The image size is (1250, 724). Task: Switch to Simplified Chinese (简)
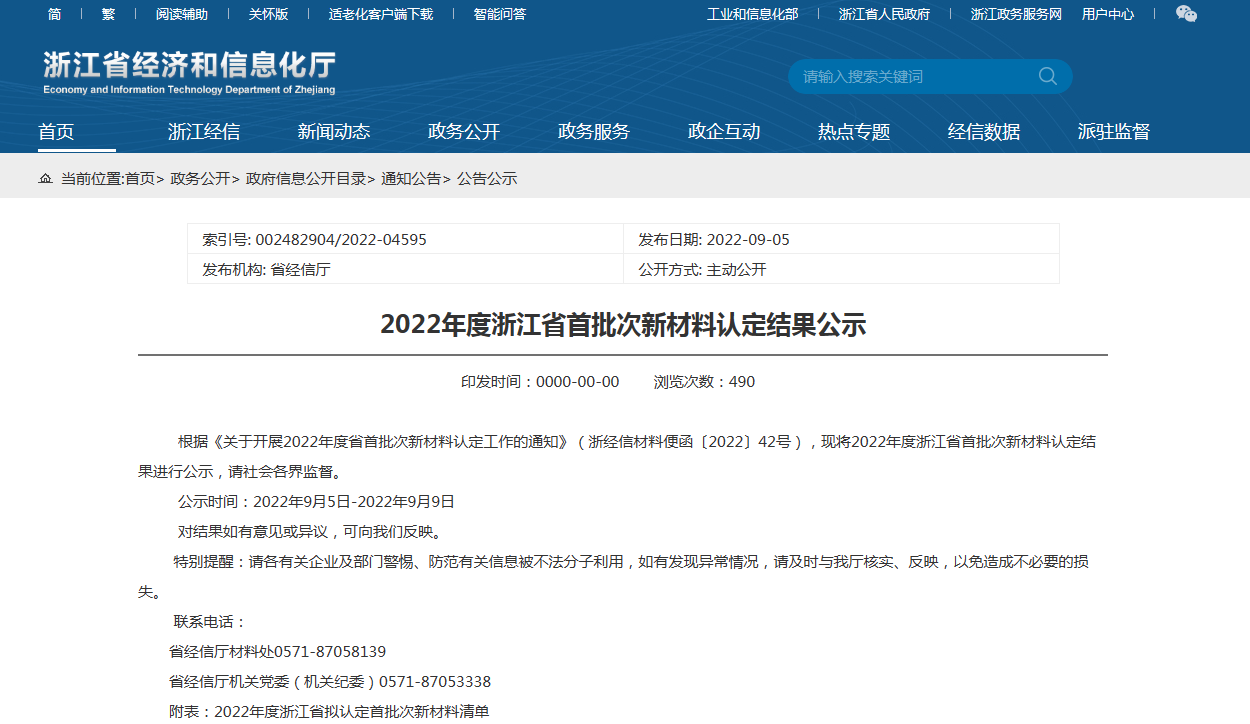point(54,14)
